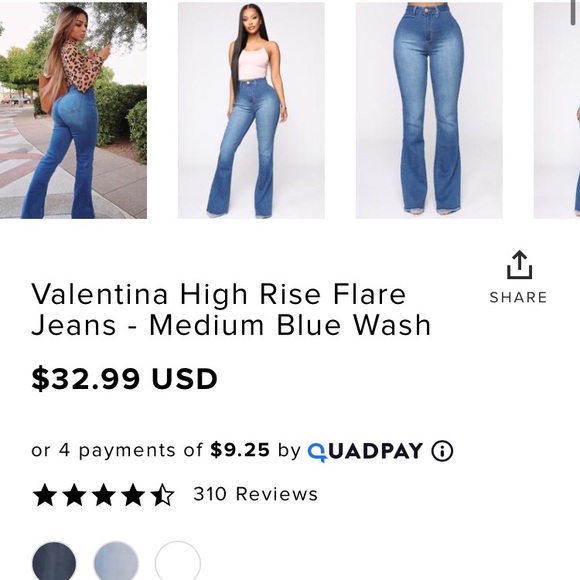View the partially visible fourth photo
580x580 pixels.
557,110
